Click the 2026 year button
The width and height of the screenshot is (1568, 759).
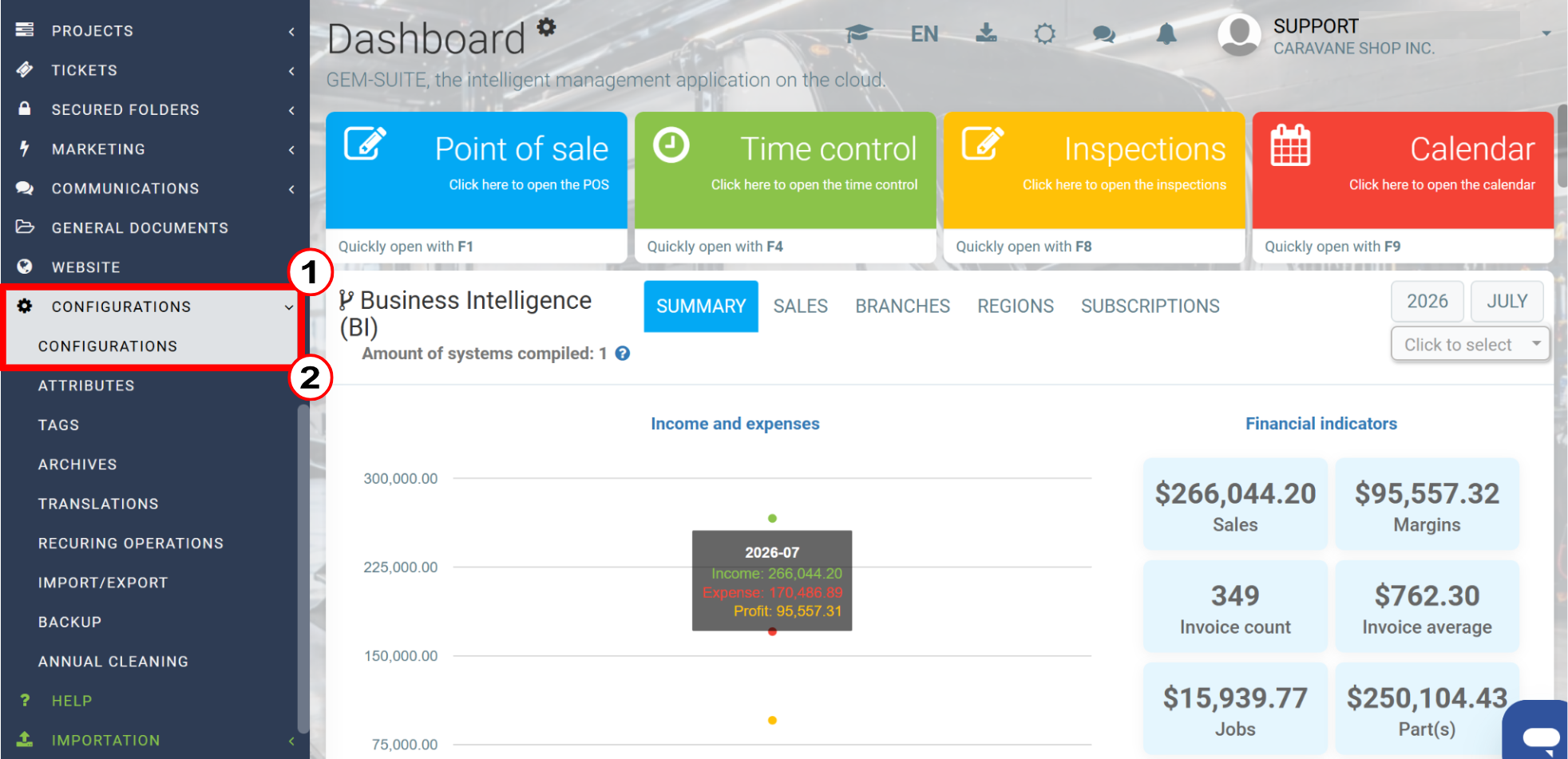click(1427, 301)
